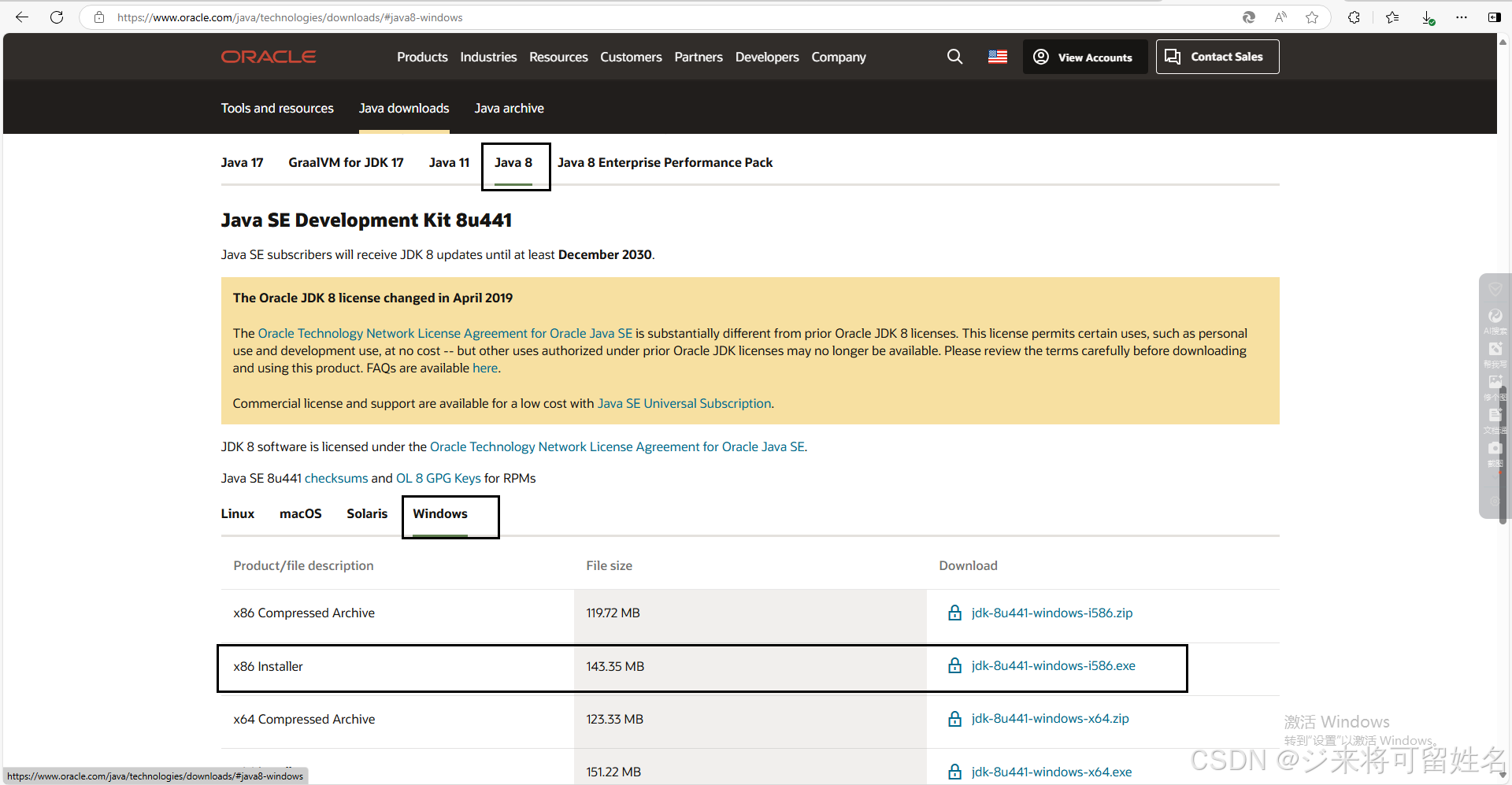This screenshot has width=1512, height=785.
Task: Select Windows platform tab
Action: [x=440, y=513]
